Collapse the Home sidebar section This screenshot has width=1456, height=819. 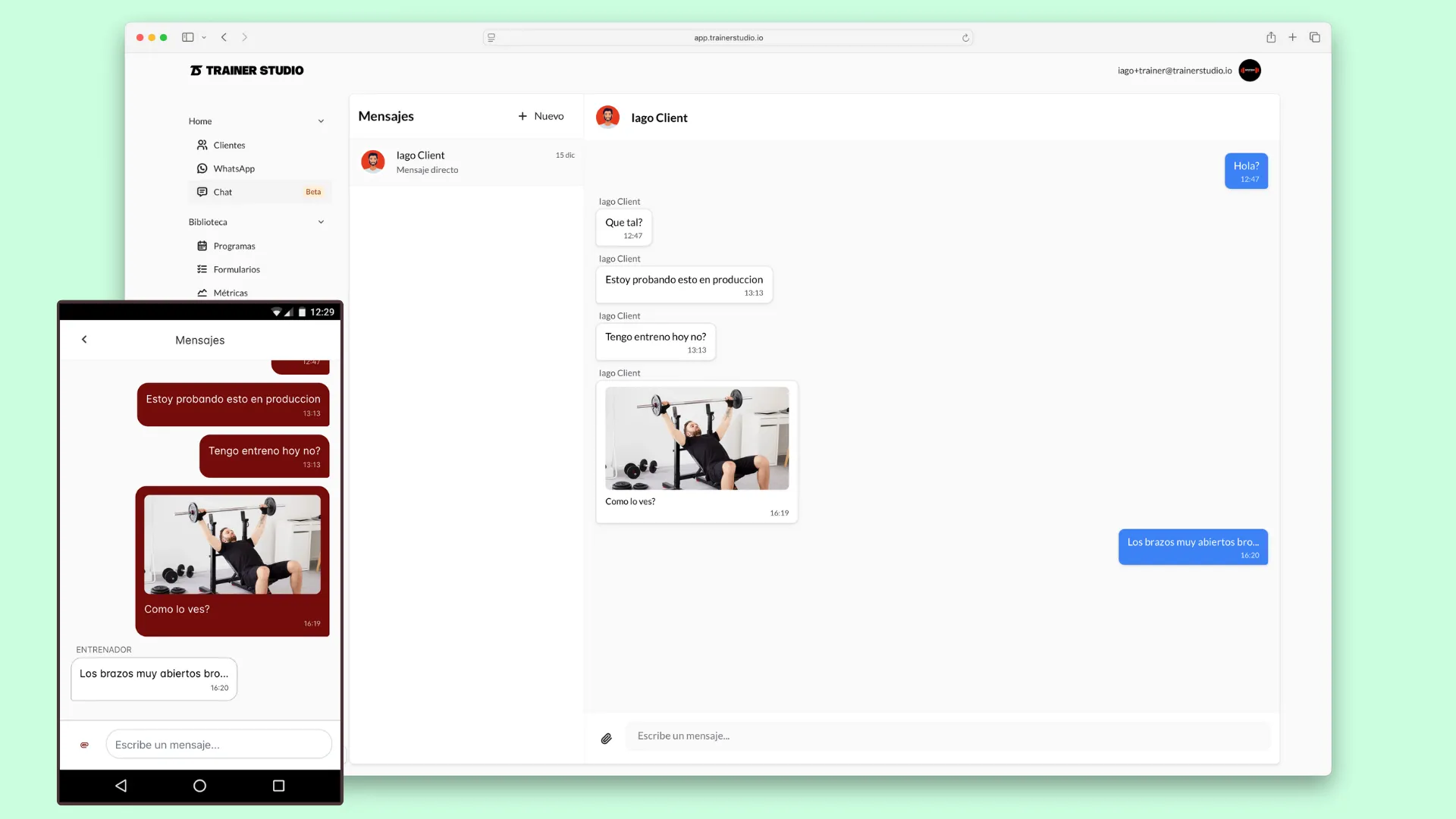(321, 121)
